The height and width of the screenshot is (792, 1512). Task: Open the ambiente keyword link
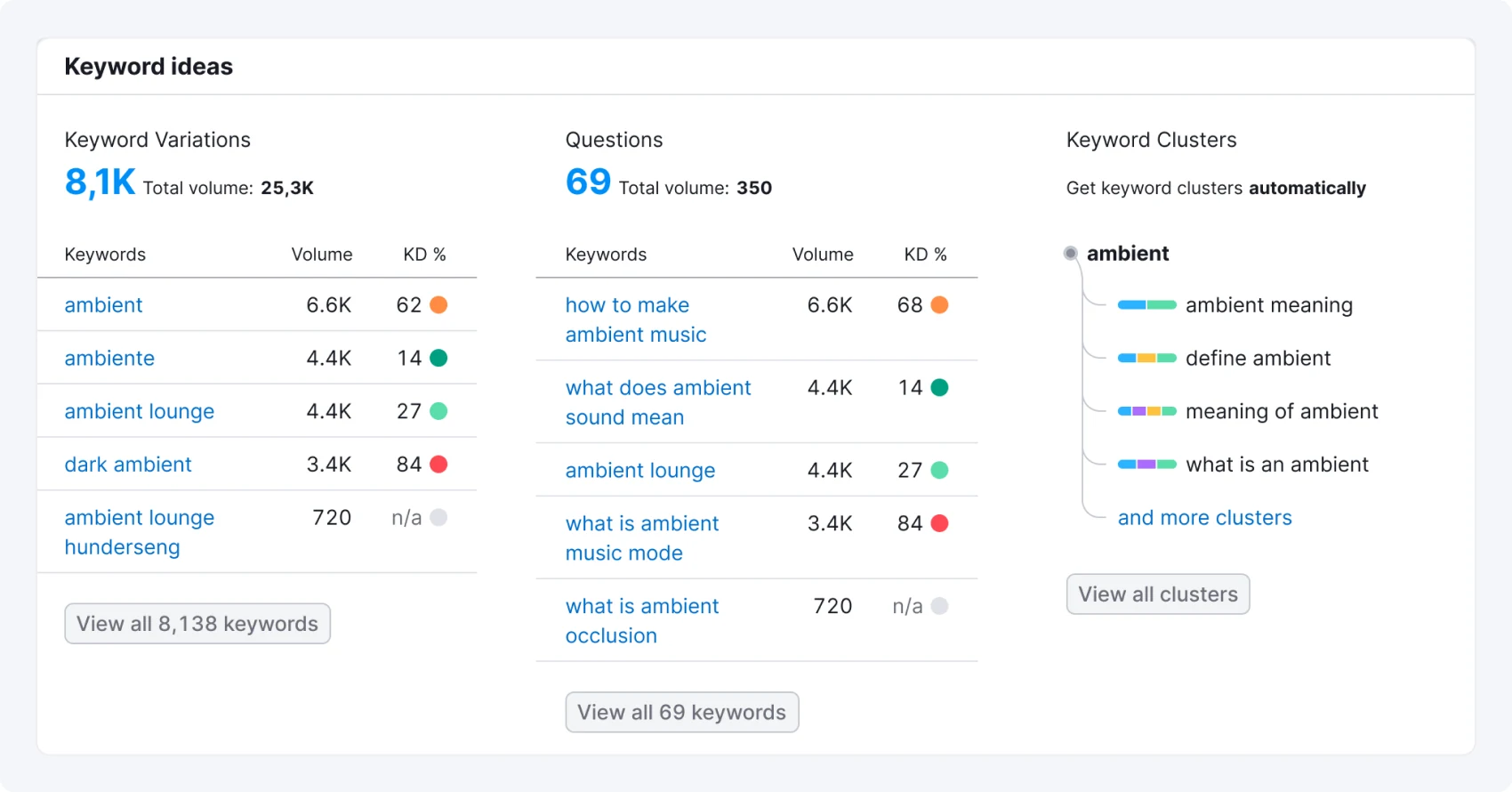coord(109,359)
